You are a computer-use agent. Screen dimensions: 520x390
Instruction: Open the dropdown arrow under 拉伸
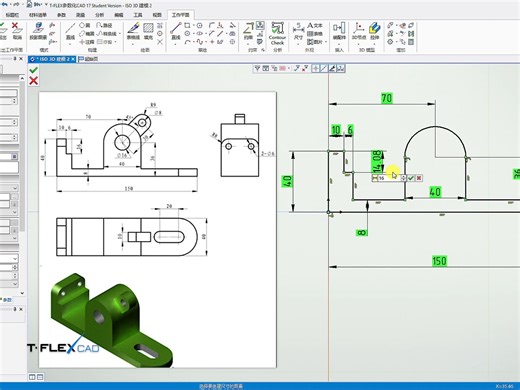coord(375,44)
